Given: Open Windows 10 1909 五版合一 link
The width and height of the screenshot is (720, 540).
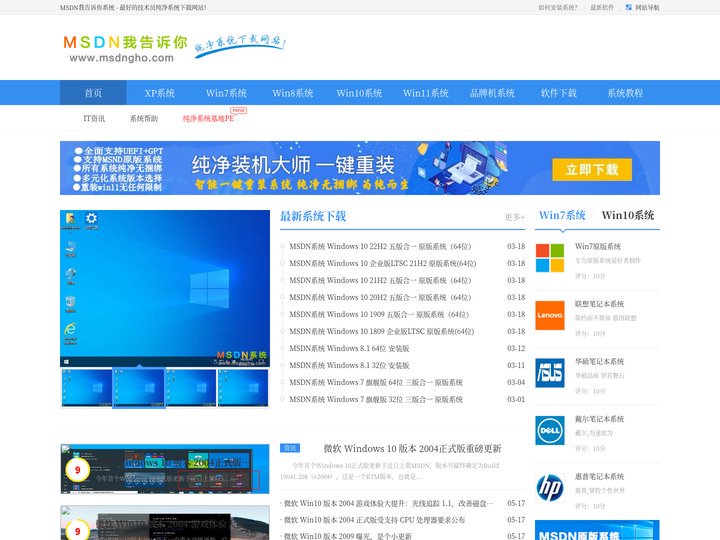Looking at the screenshot, I should coord(379,315).
